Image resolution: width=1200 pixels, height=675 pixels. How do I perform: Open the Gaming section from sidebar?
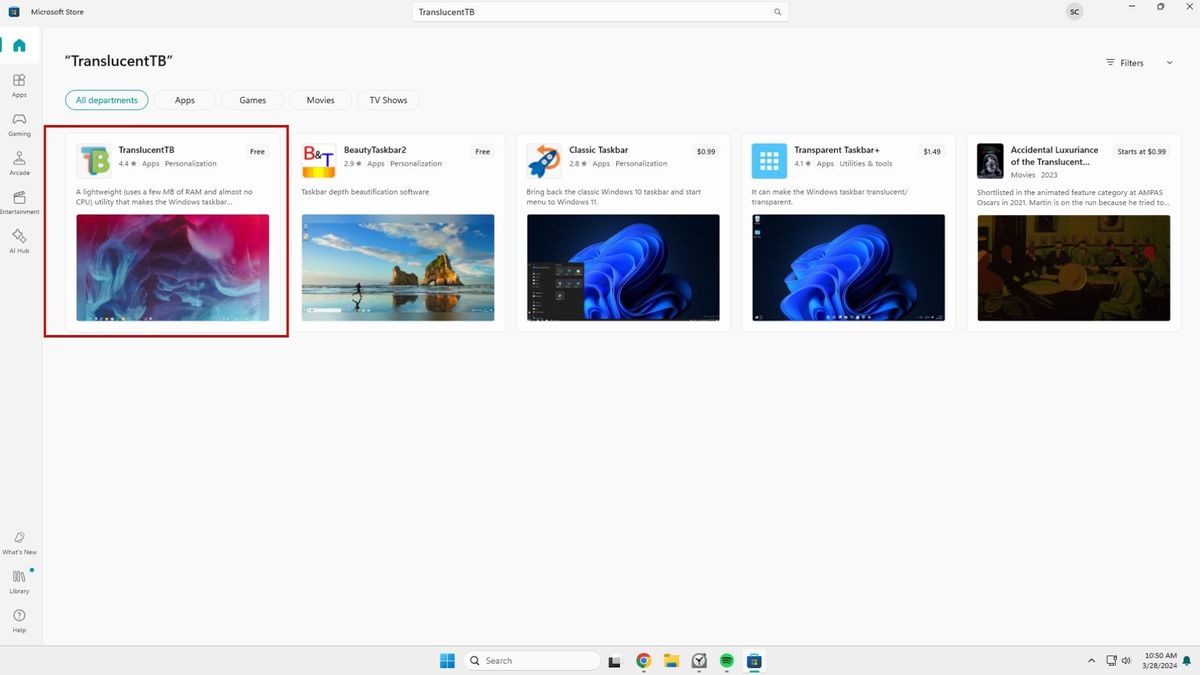[19, 123]
